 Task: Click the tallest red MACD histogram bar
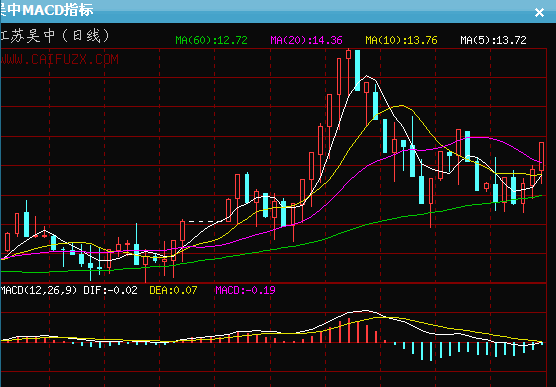coord(349,330)
